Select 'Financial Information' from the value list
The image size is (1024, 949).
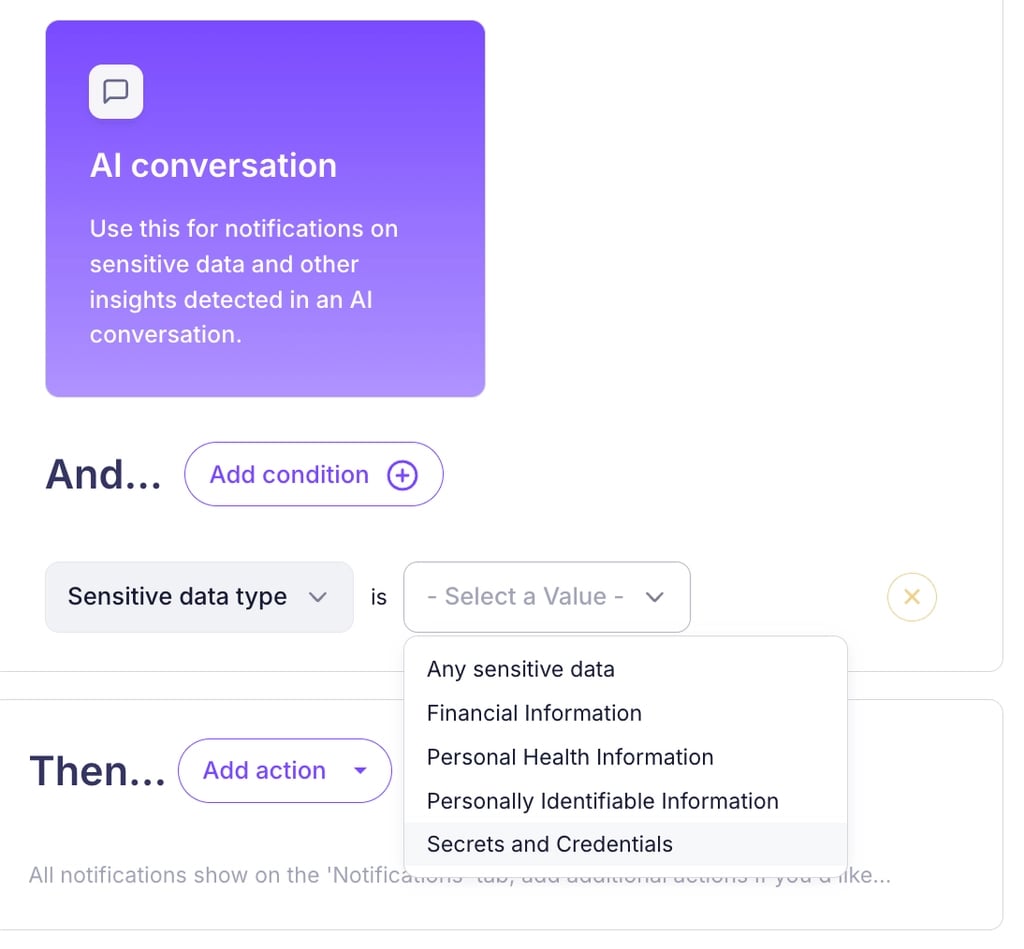point(533,713)
